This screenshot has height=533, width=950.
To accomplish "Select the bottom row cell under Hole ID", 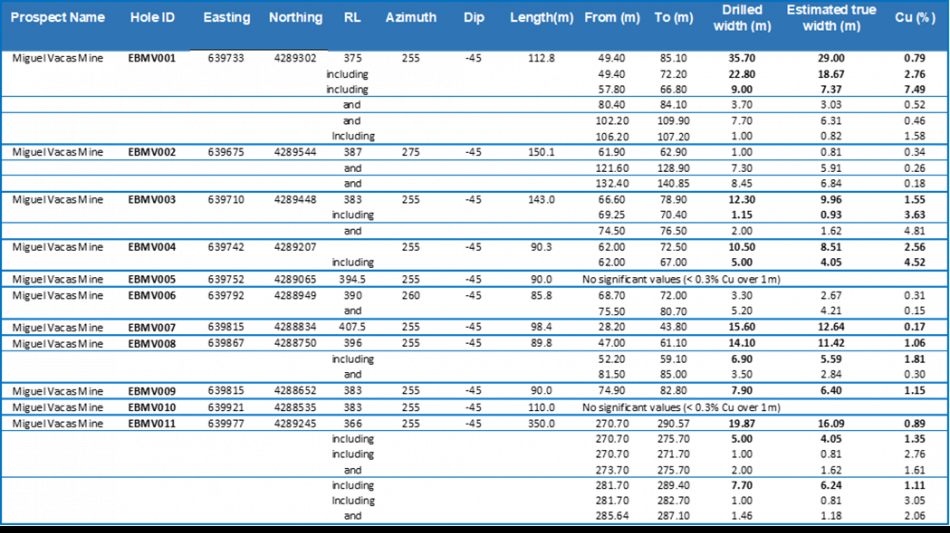I will pyautogui.click(x=152, y=500).
